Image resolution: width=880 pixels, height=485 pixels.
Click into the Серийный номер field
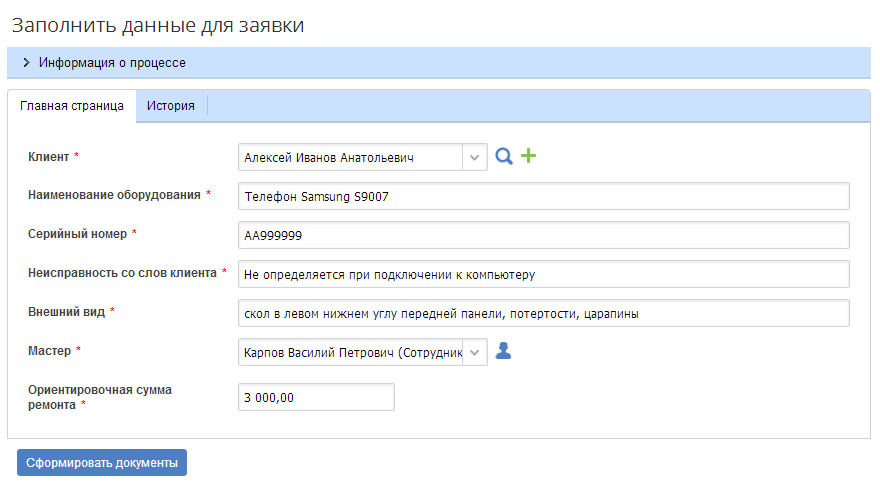tap(543, 235)
